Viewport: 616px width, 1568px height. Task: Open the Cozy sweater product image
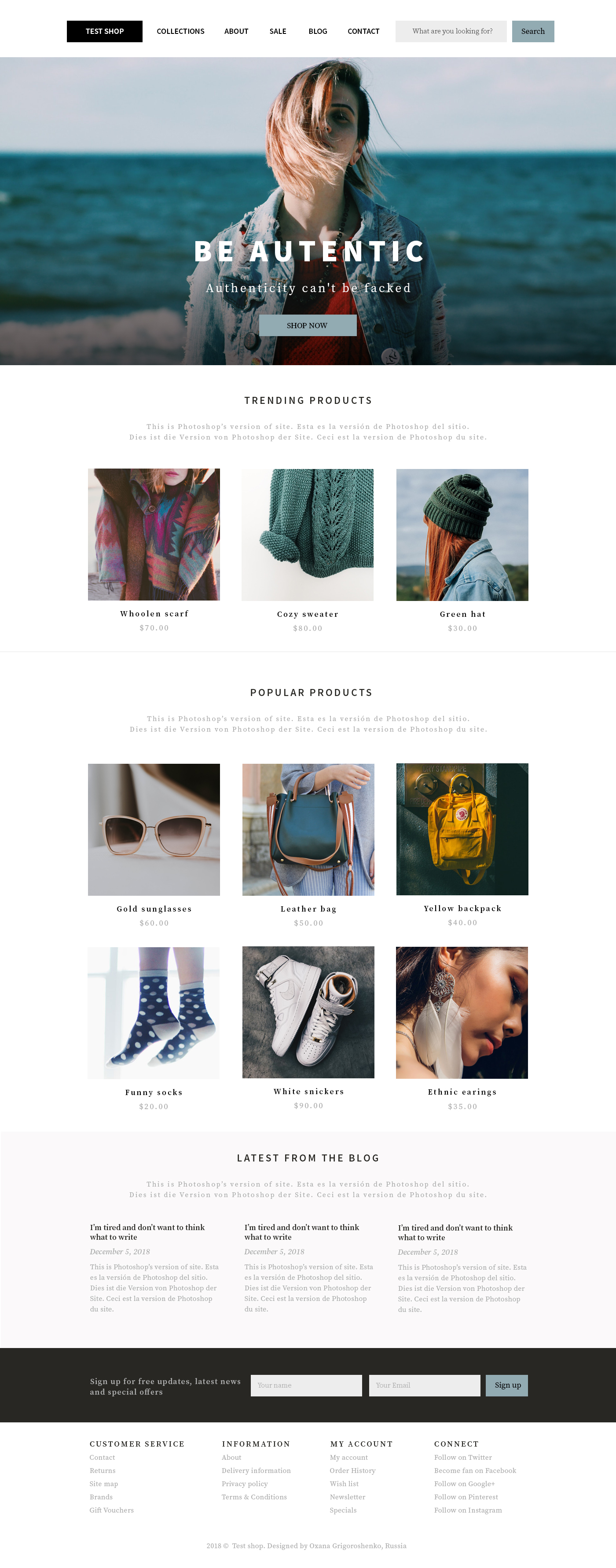point(308,535)
